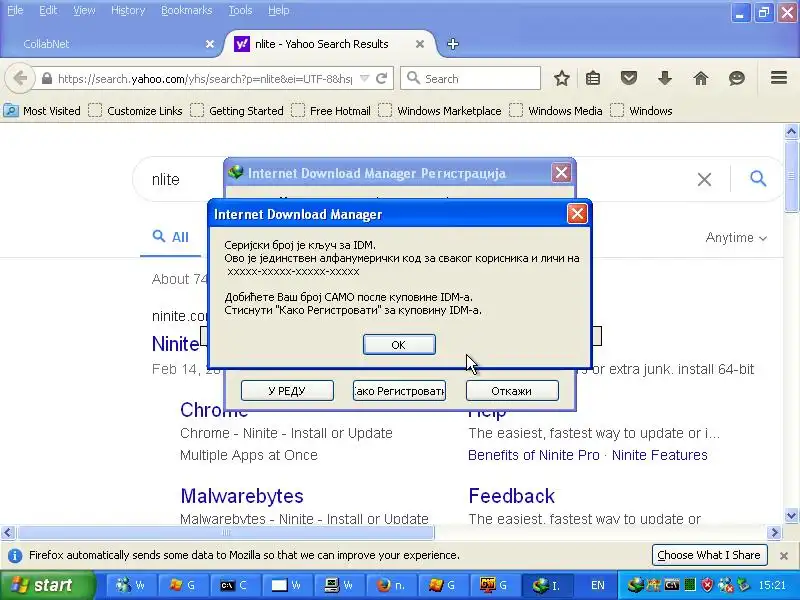Viewport: 800px width, 600px height.
Task: Click the vertical scrollbar up arrow
Action: pyautogui.click(x=791, y=132)
